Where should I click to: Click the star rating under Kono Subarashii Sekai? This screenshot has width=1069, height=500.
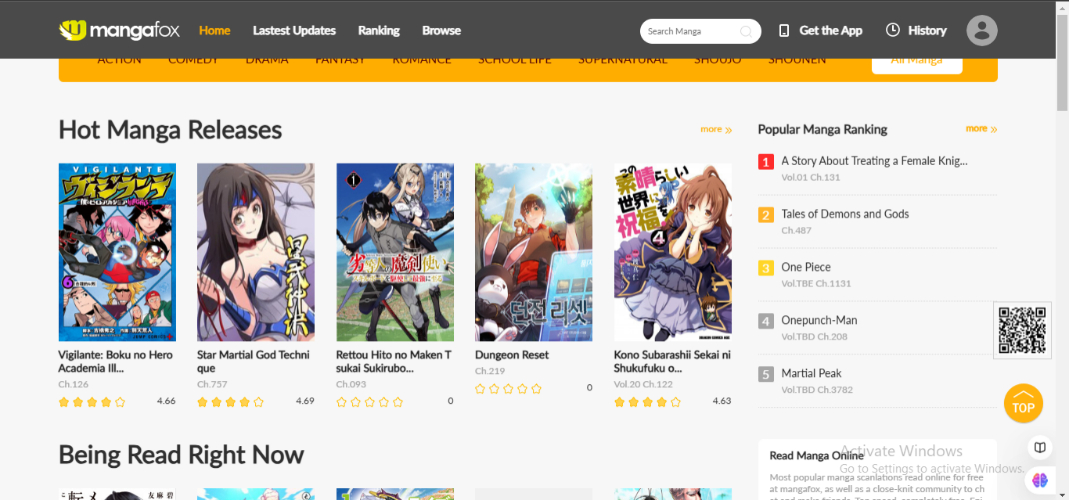pos(648,402)
